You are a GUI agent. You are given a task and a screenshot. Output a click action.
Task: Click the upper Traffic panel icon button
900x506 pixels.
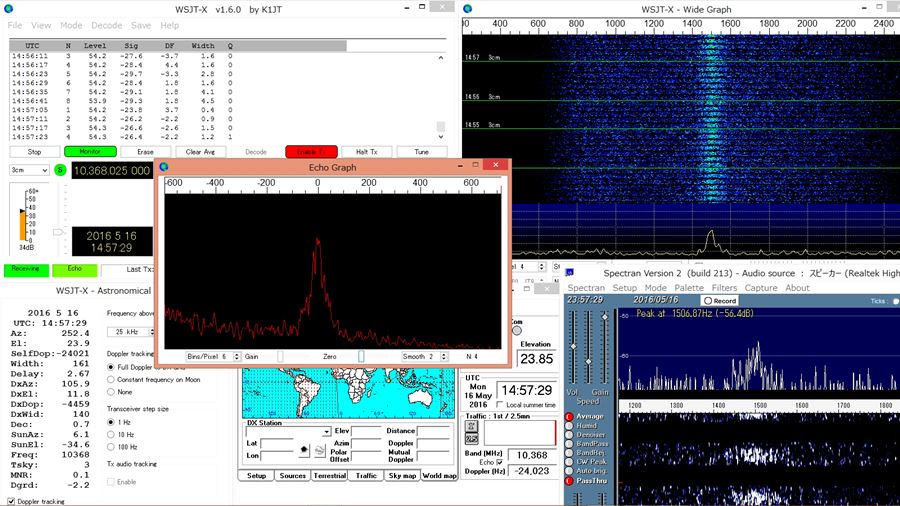(471, 426)
